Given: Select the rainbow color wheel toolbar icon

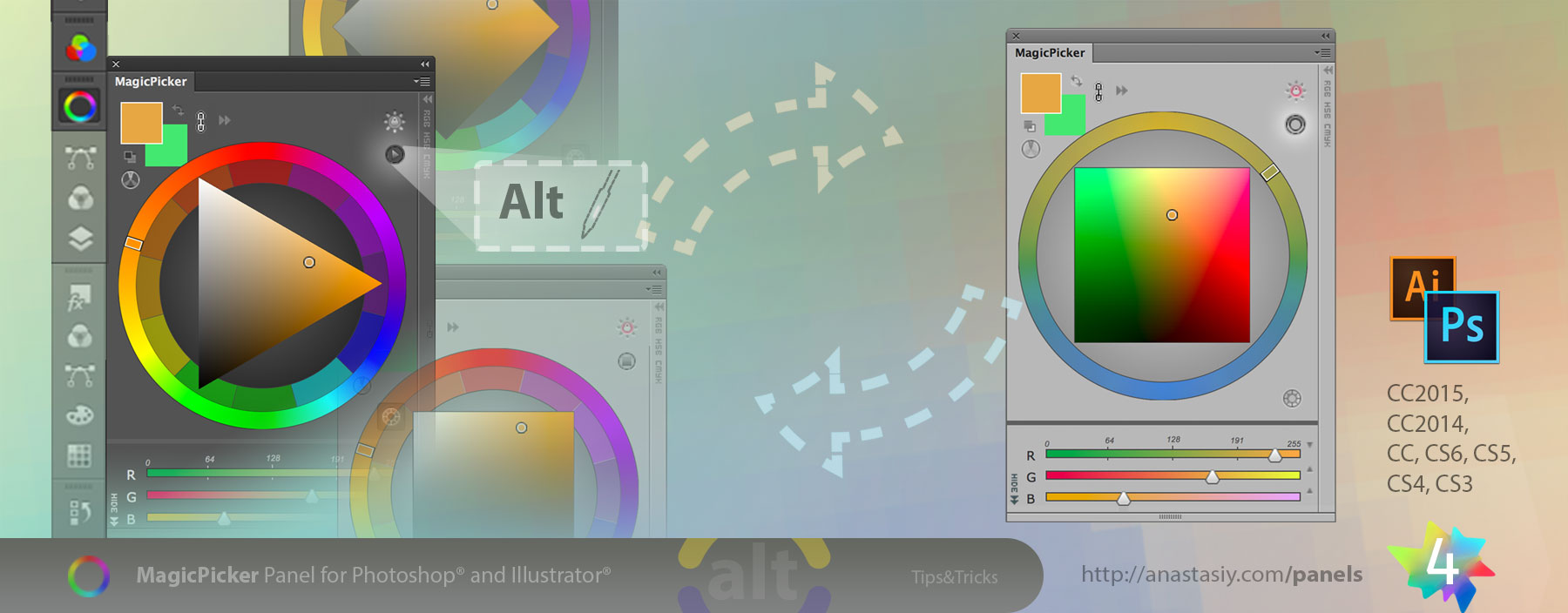Looking at the screenshot, I should [x=80, y=106].
